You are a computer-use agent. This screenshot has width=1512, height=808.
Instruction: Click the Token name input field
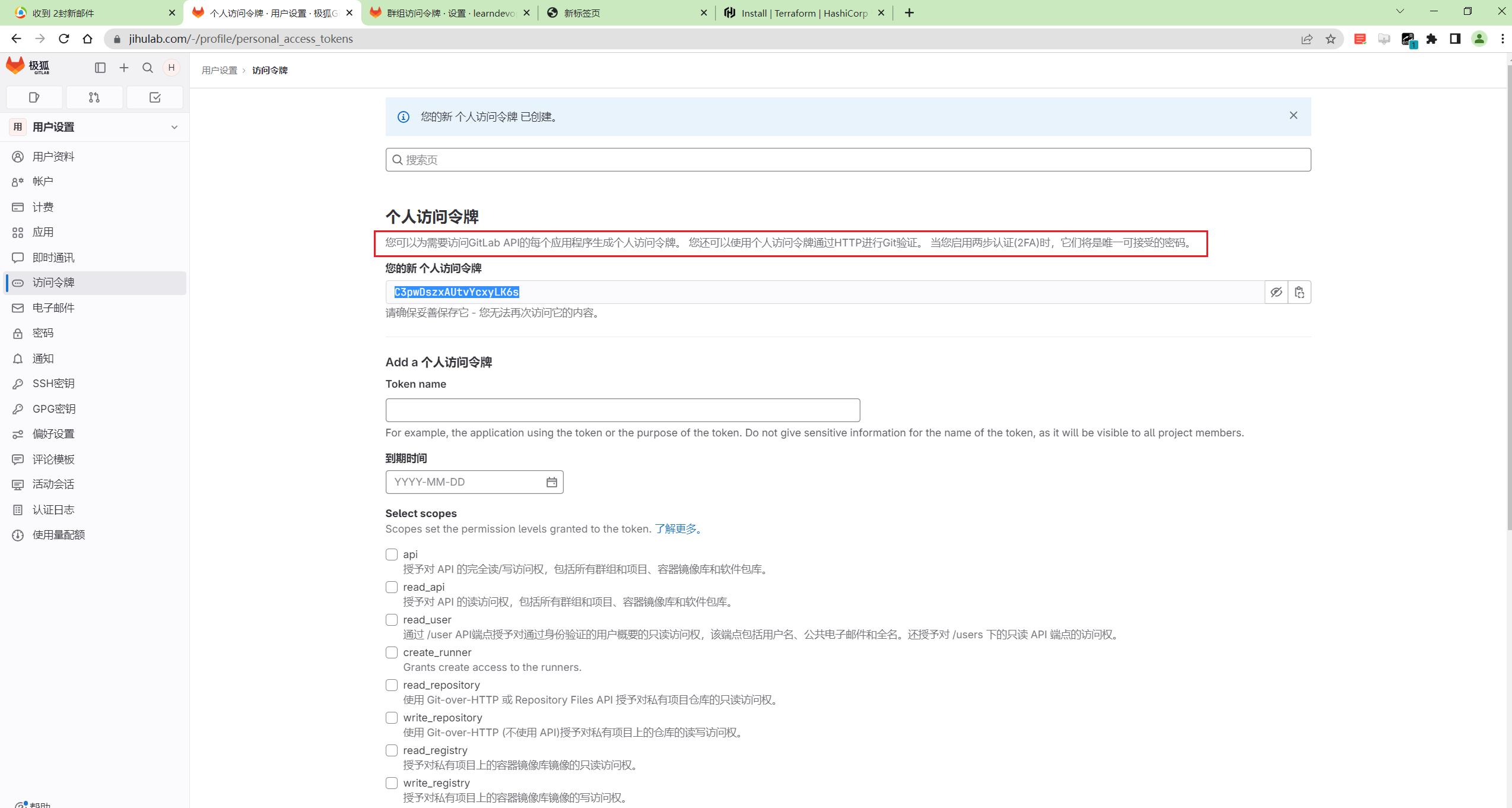[622, 410]
